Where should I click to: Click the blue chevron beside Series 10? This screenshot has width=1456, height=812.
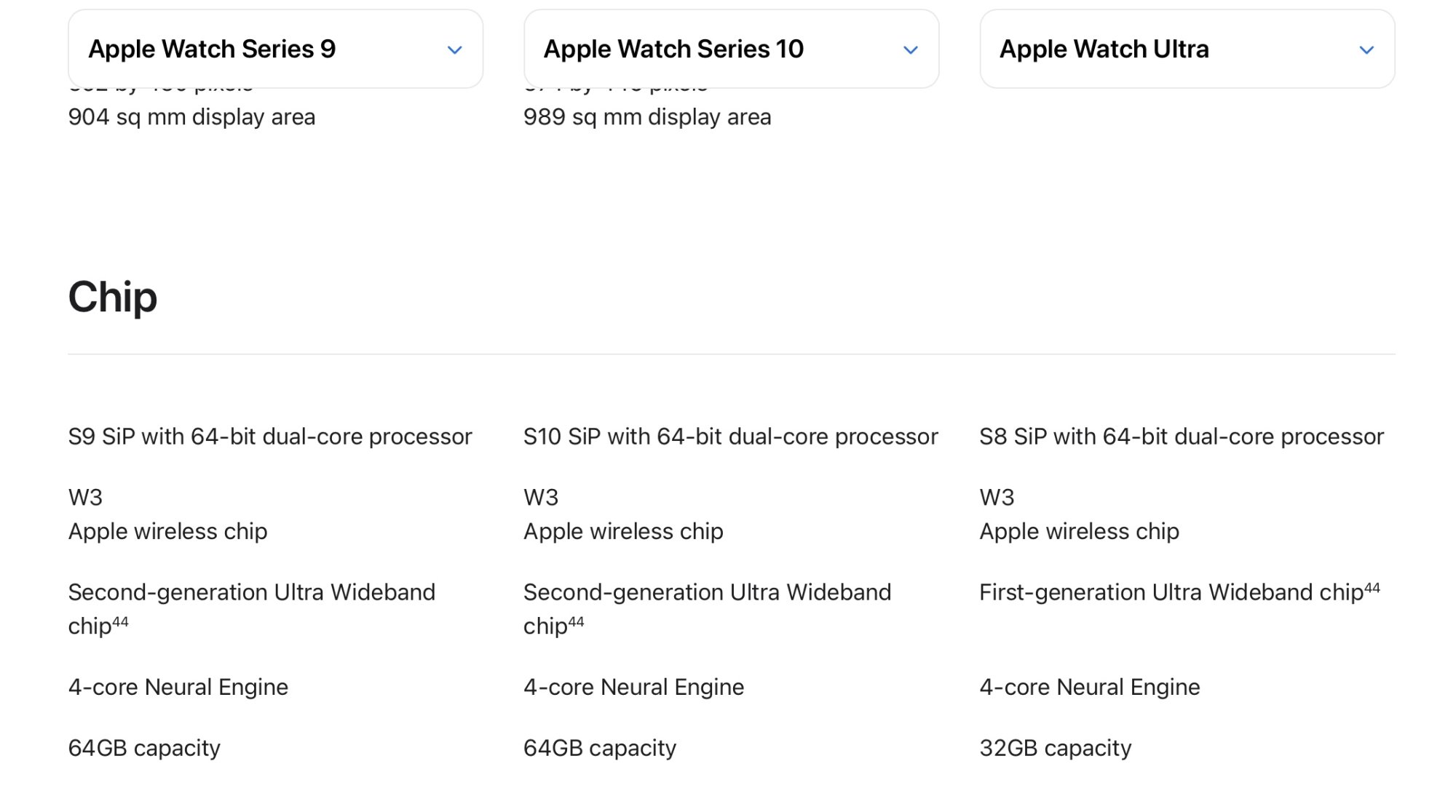coord(911,50)
